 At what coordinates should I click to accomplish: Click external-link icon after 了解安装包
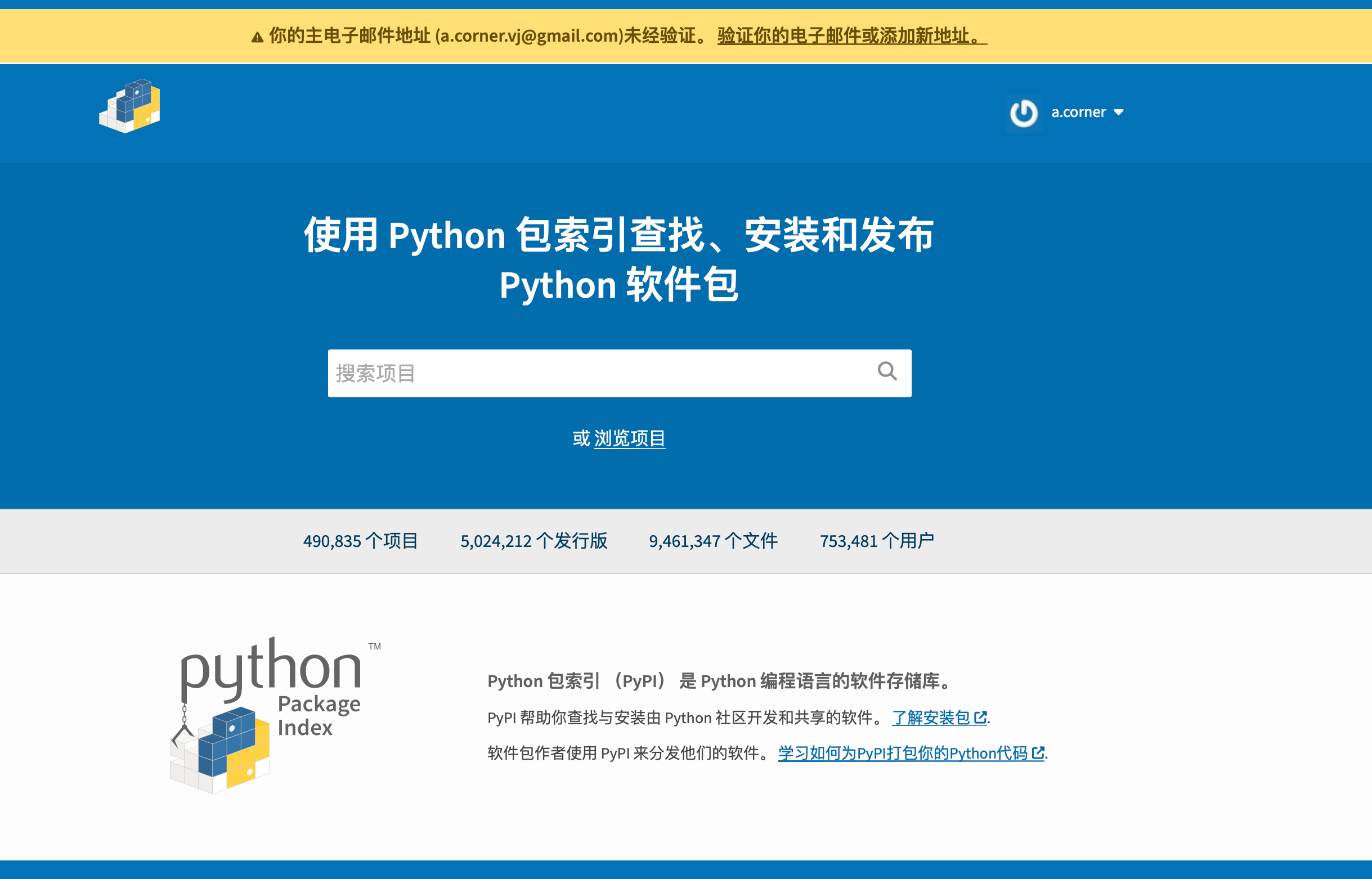[x=980, y=717]
